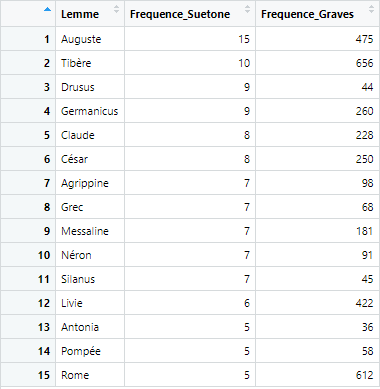The height and width of the screenshot is (389, 380).
Task: Select the Pompée cell in row 14
Action: pyautogui.click(x=90, y=351)
